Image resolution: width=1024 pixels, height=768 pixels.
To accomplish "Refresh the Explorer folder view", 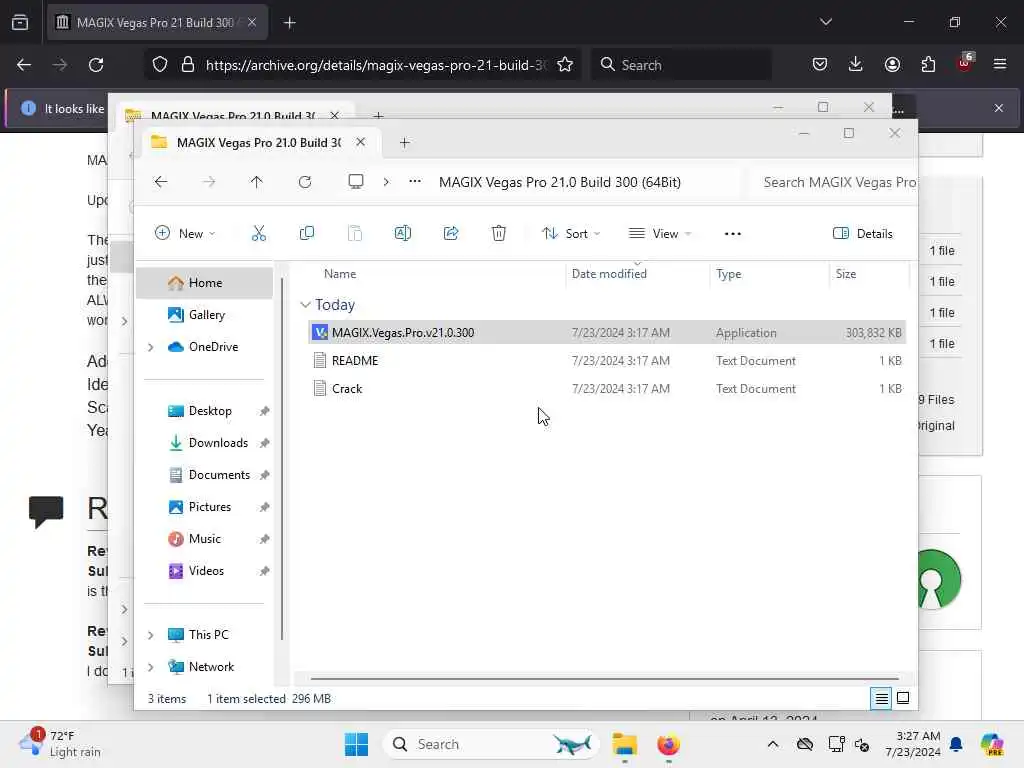I will [x=305, y=182].
